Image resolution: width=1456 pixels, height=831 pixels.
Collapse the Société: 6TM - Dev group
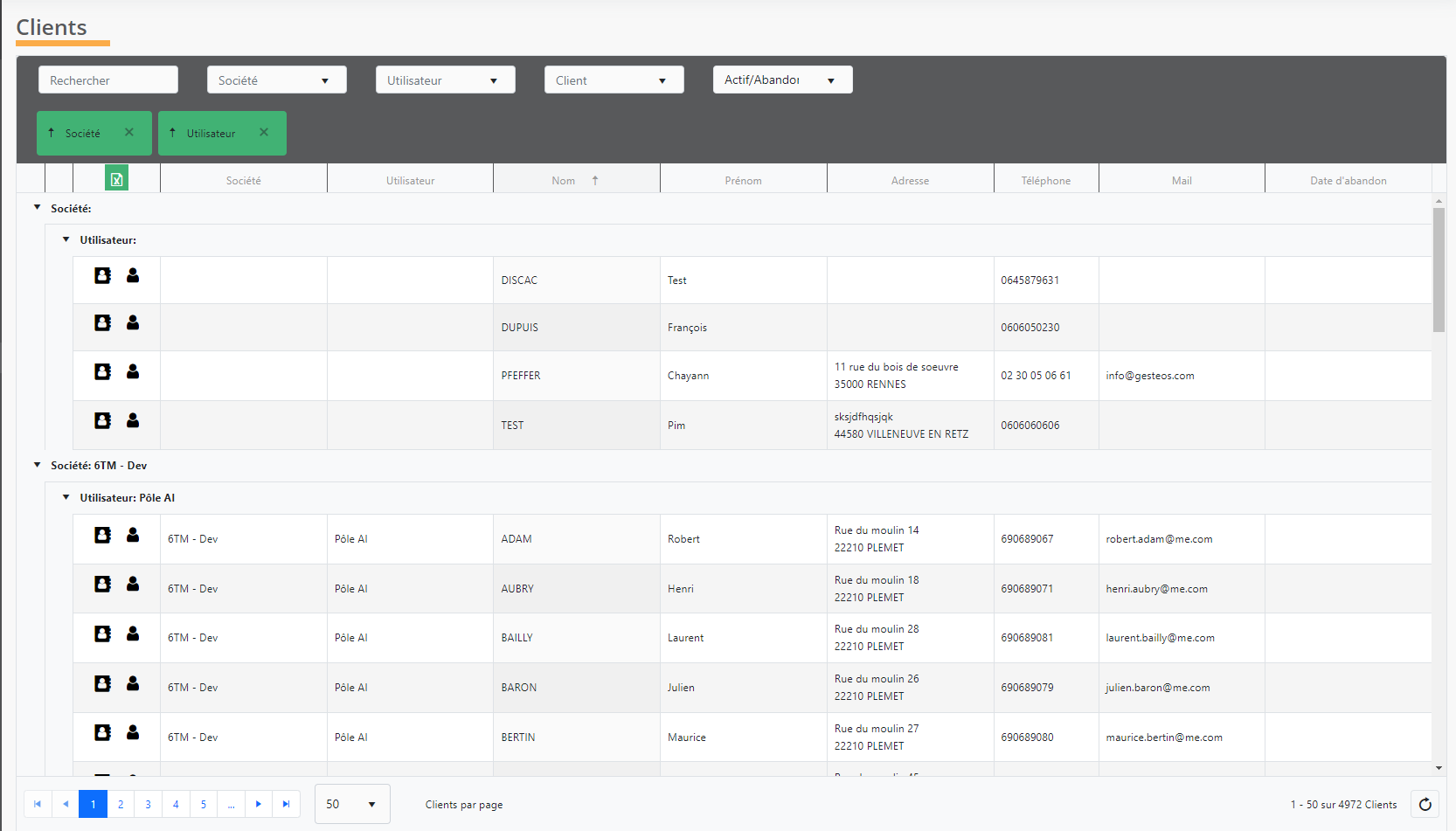[38, 466]
